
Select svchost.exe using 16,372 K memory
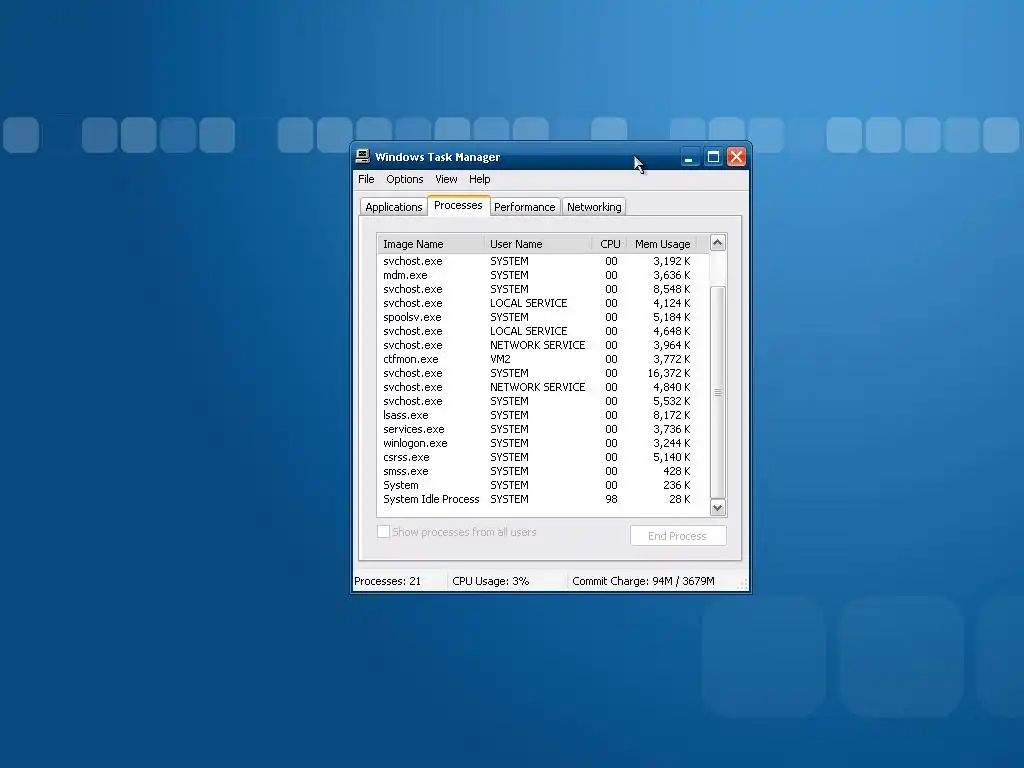click(543, 373)
